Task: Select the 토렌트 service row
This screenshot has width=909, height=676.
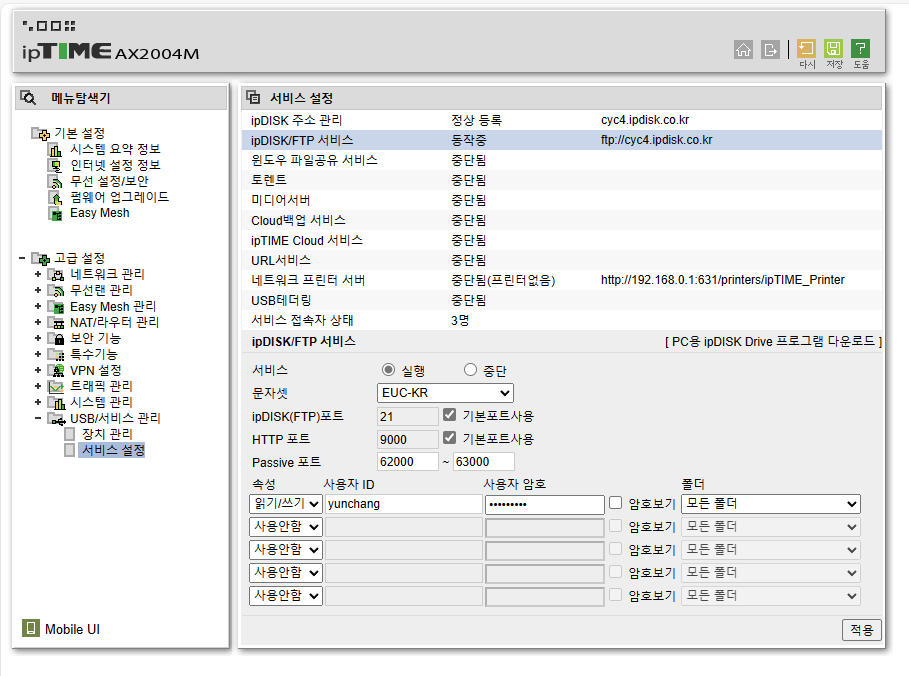Action: pyautogui.click(x=562, y=180)
